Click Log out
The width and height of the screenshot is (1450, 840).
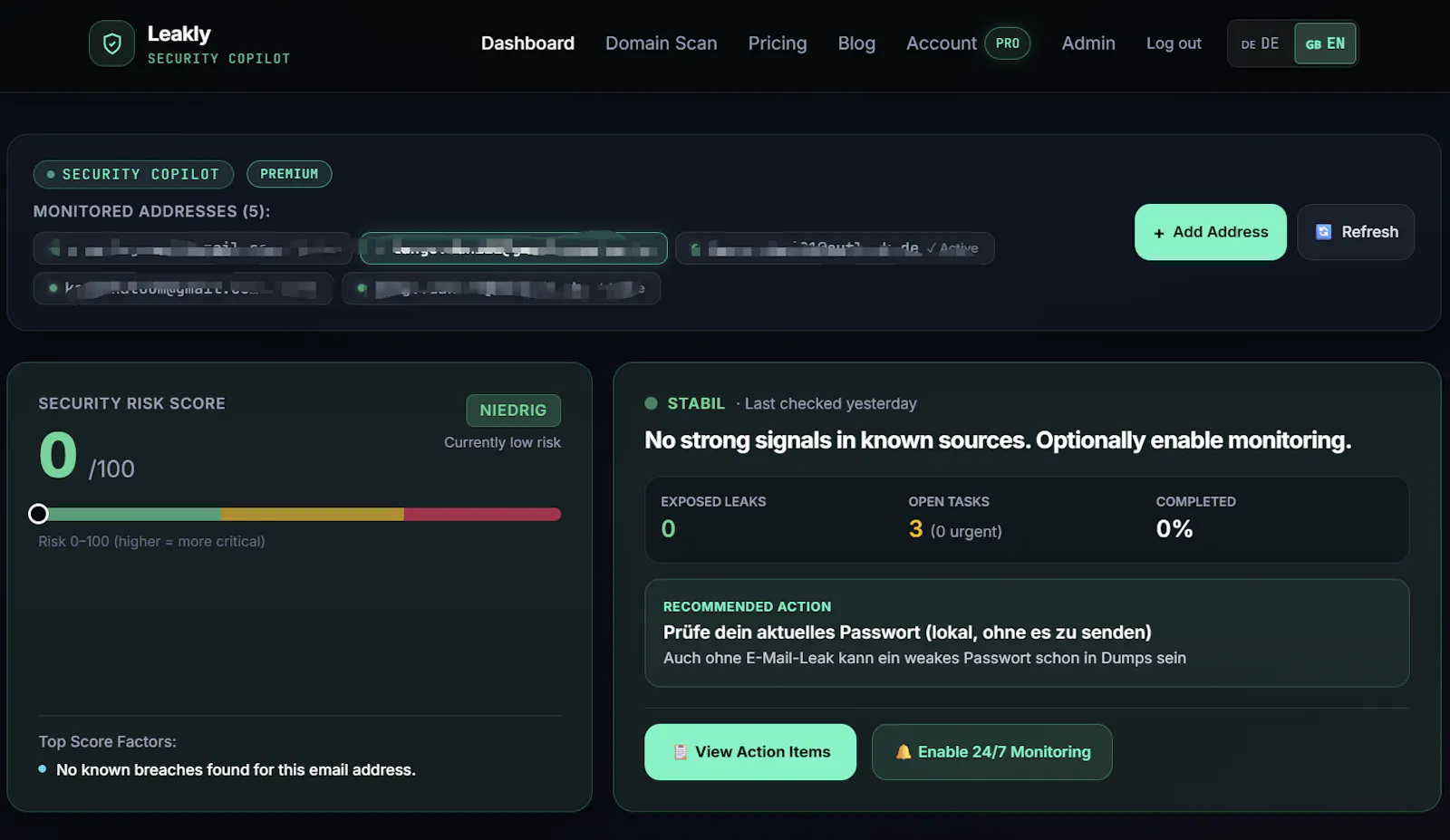point(1174,43)
